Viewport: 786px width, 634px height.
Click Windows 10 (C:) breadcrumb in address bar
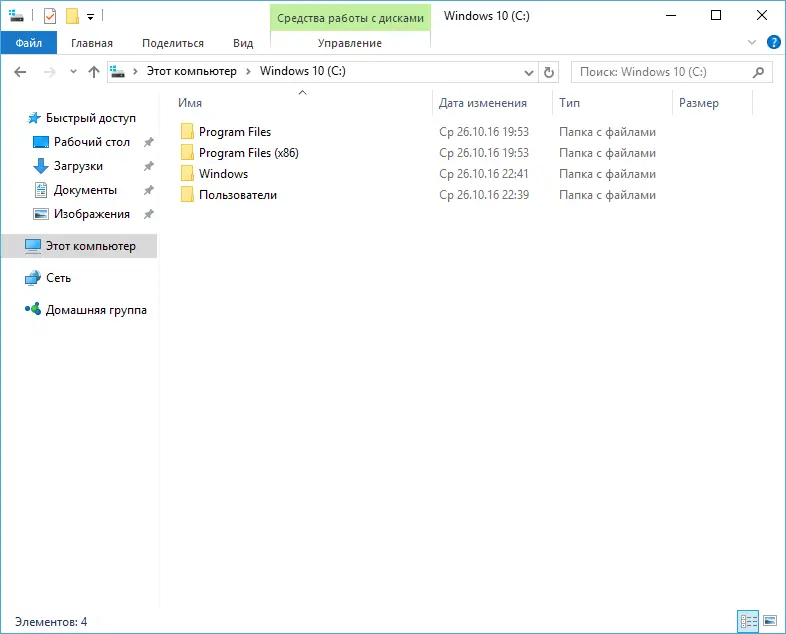click(x=303, y=71)
